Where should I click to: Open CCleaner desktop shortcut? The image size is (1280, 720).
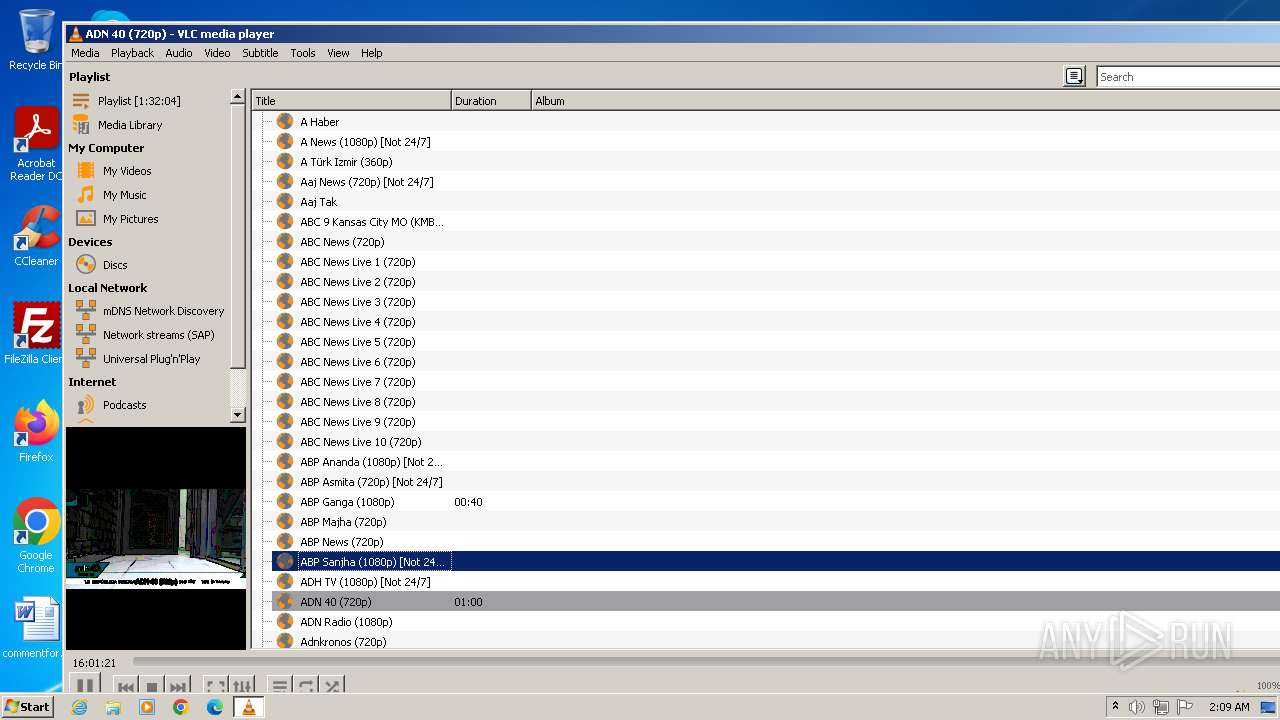pyautogui.click(x=36, y=237)
